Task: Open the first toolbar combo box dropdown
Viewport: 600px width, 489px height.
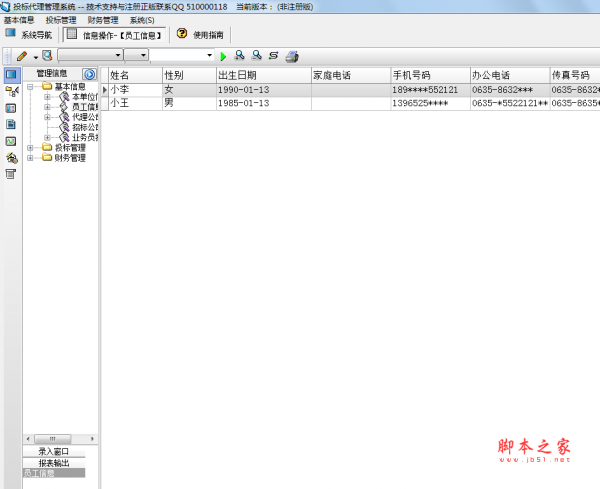Action: (118, 56)
